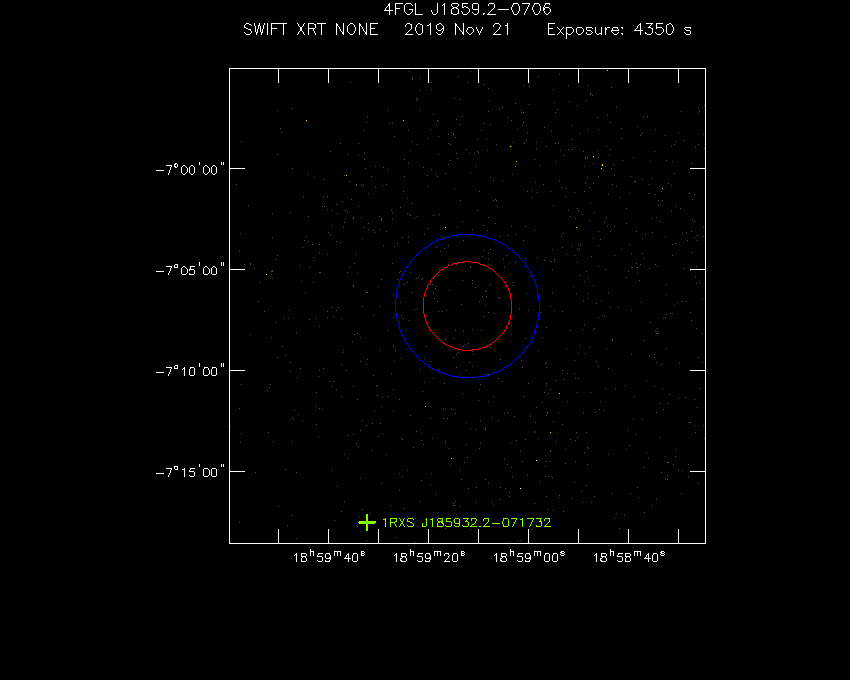Click the -7°05'00" declination label
Image resolution: width=850 pixels, height=680 pixels.
tap(190, 270)
